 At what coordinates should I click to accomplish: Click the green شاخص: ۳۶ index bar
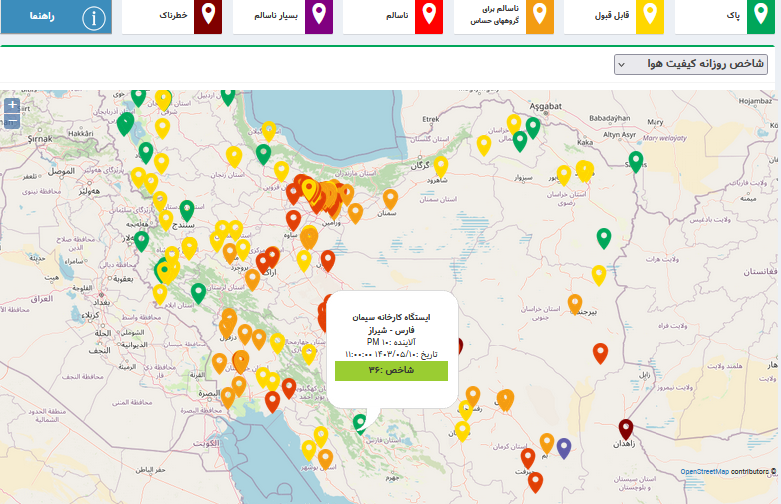391,371
